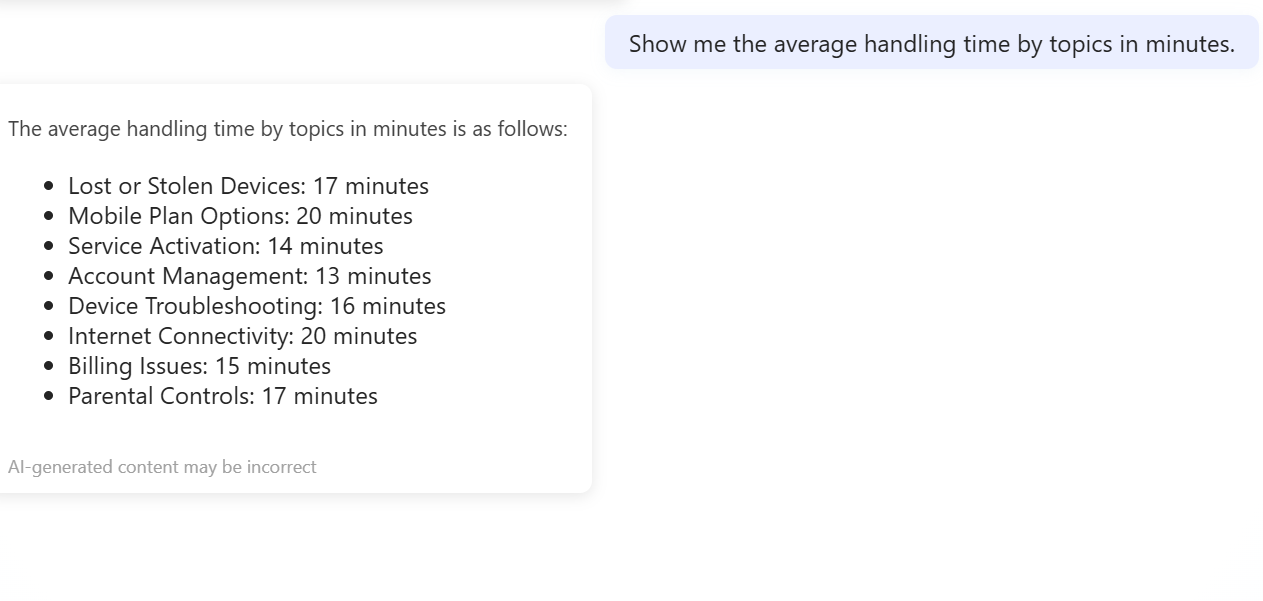Viewport: 1263px width, 601px height.
Task: Click the user message about average handling time
Action: click(x=931, y=44)
